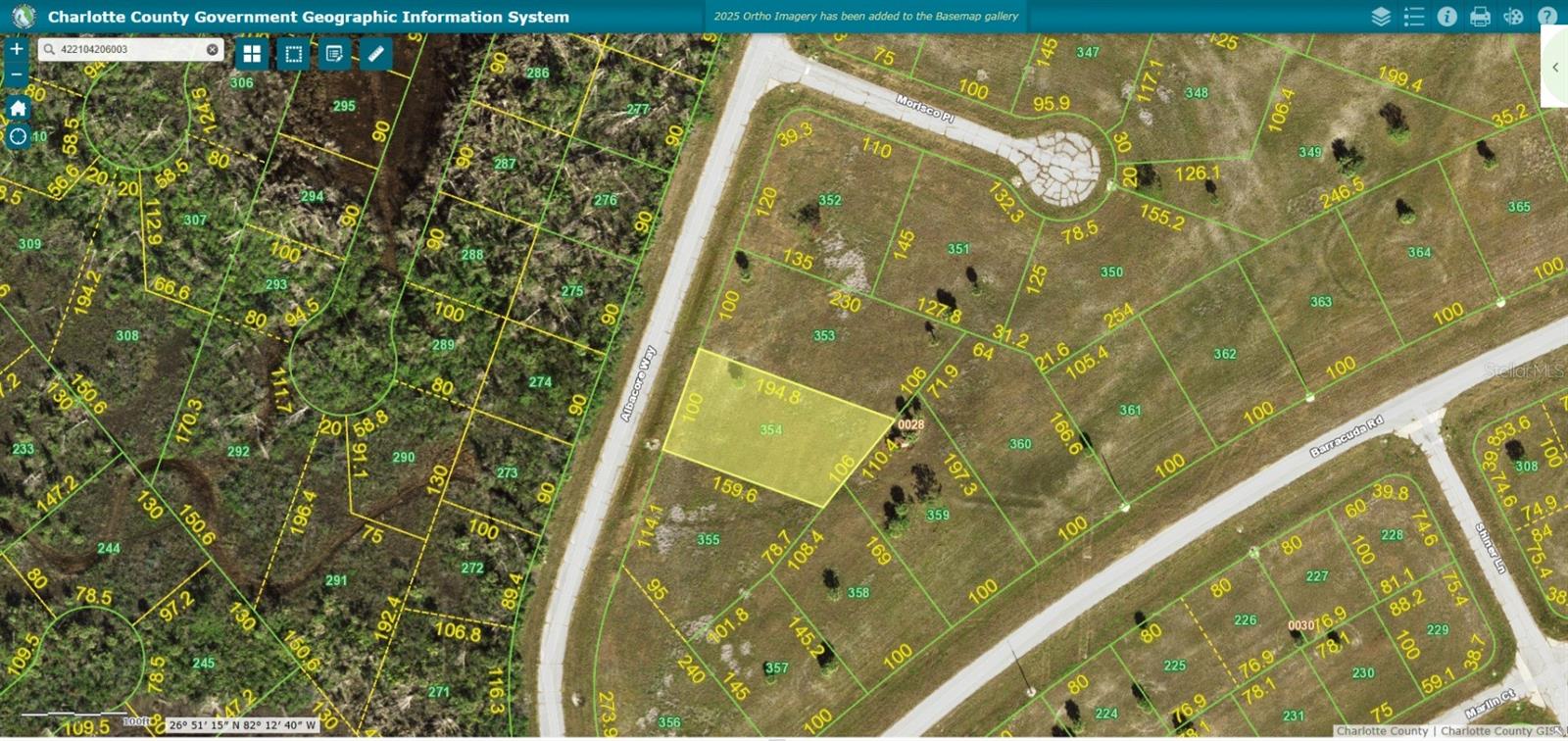Image resolution: width=1568 pixels, height=741 pixels.
Task: Click the Charlotte County logo
Action: point(23,17)
